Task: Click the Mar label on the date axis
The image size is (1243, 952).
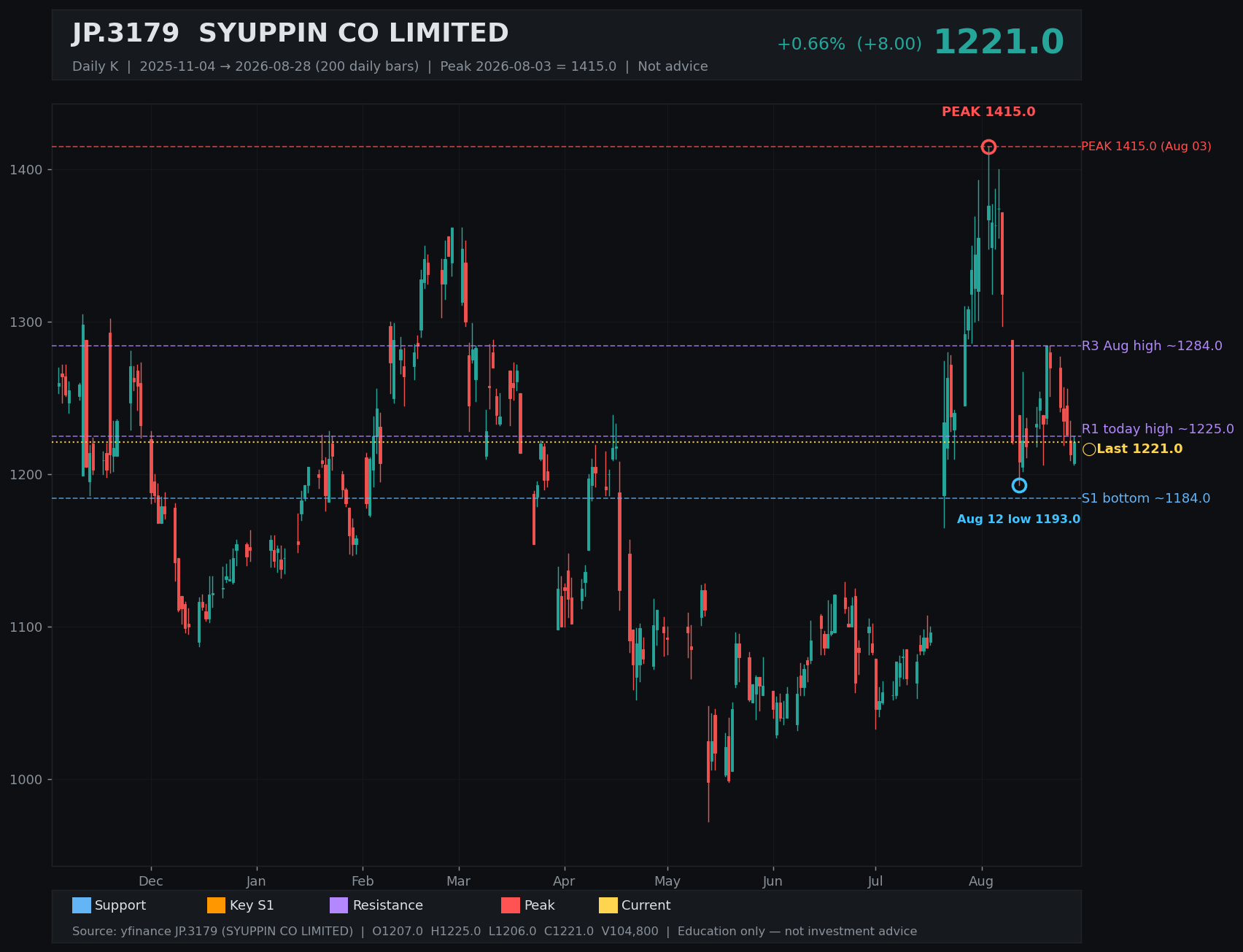Action: point(458,881)
